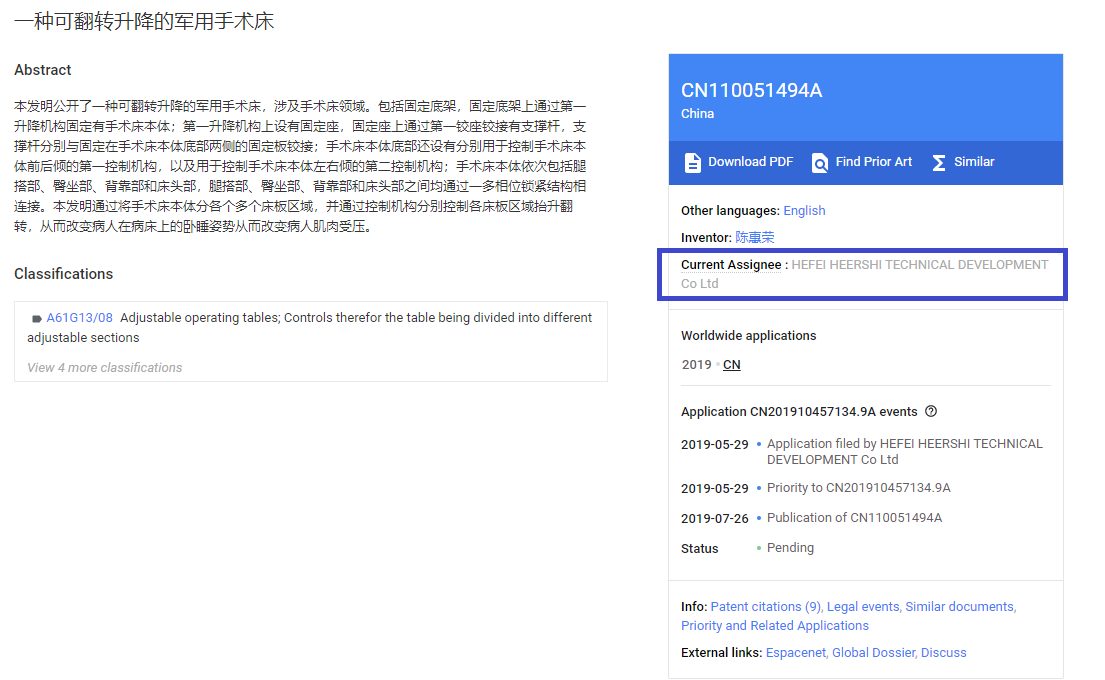Click the tag icon beside A61G13/08

pos(37,319)
